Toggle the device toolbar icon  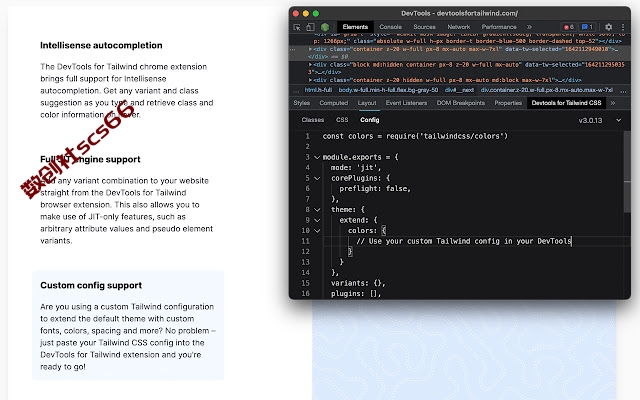[310, 27]
